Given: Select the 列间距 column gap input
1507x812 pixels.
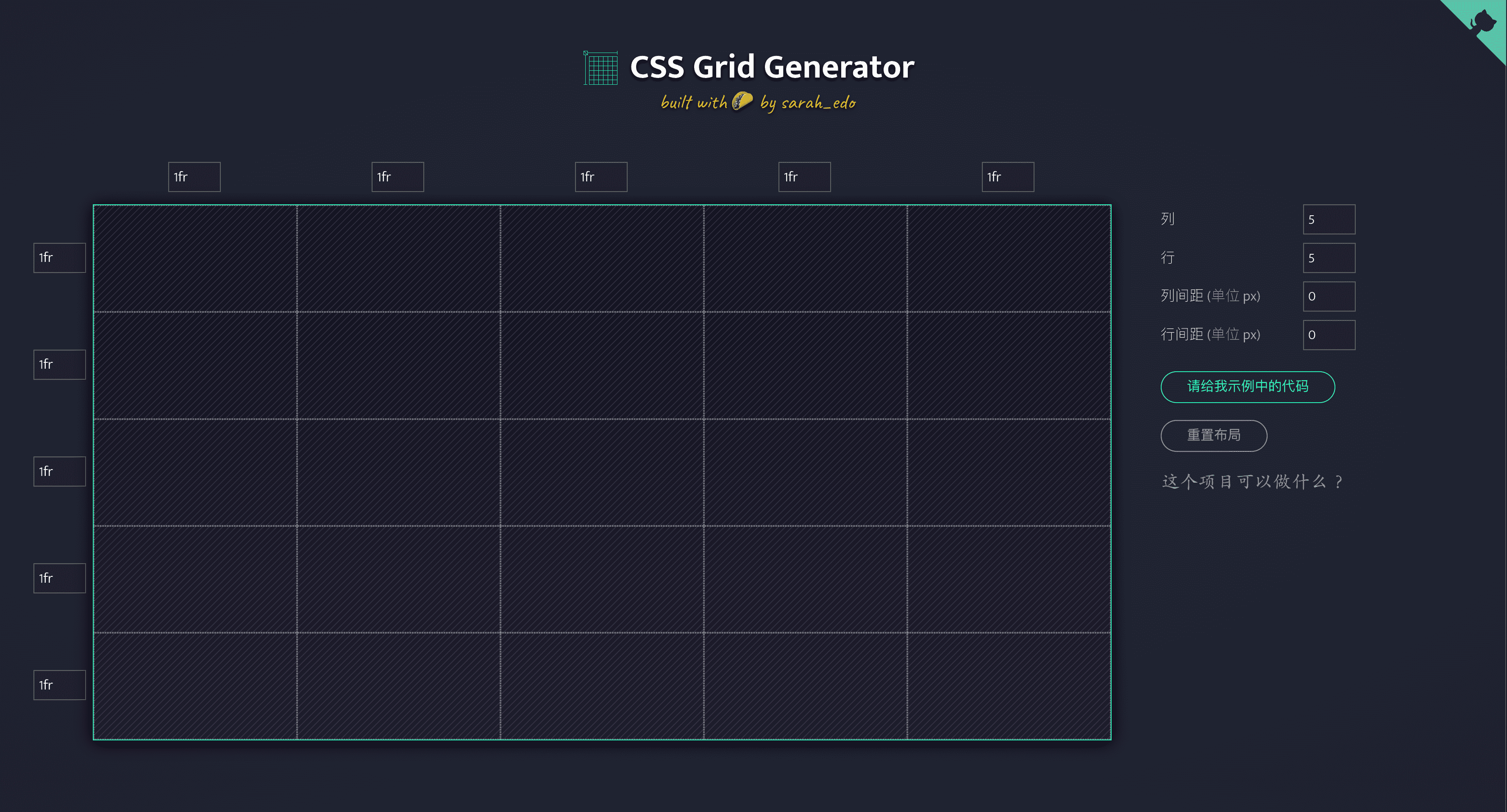Looking at the screenshot, I should click(1328, 296).
